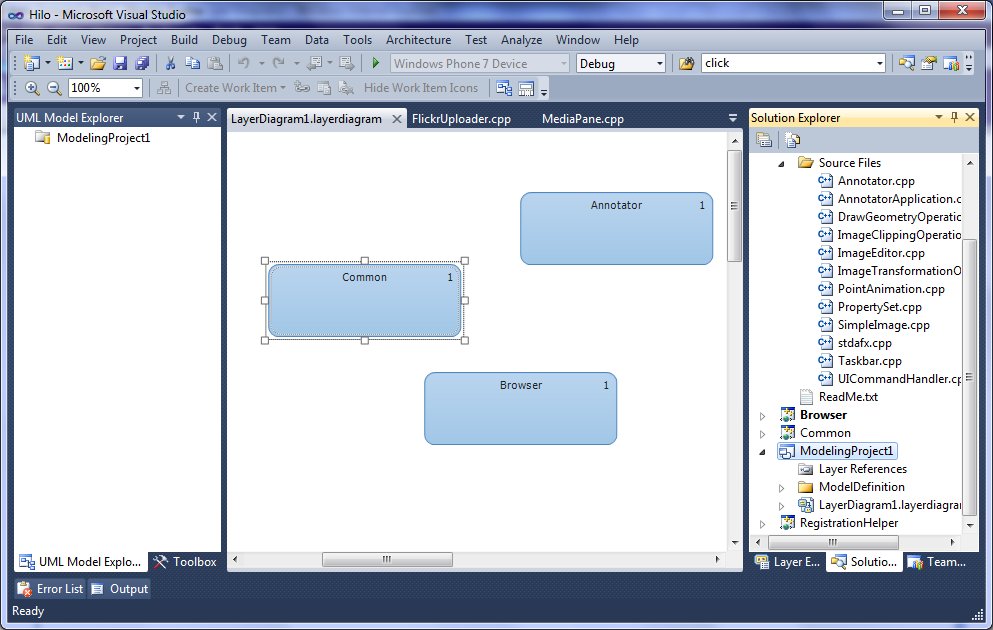Close the LayerDiagram1.layerdiagram tab
The width and height of the screenshot is (993, 630).
396,119
